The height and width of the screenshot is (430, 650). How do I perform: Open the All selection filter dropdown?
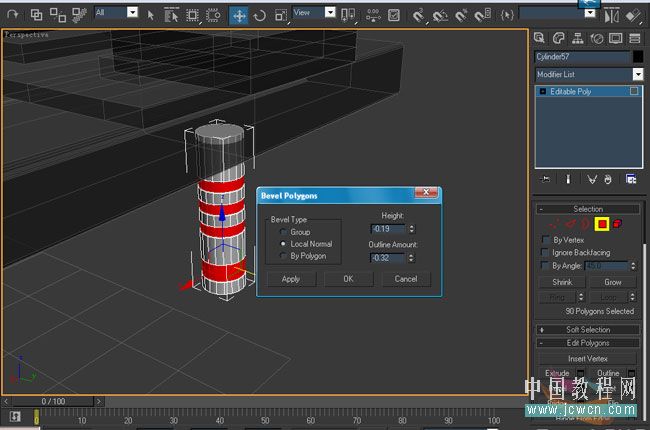132,12
